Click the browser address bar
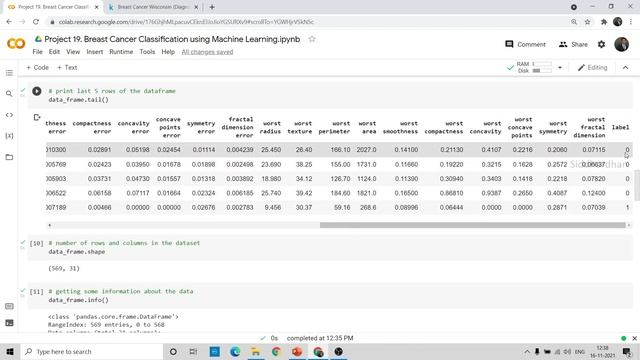 pos(306,22)
